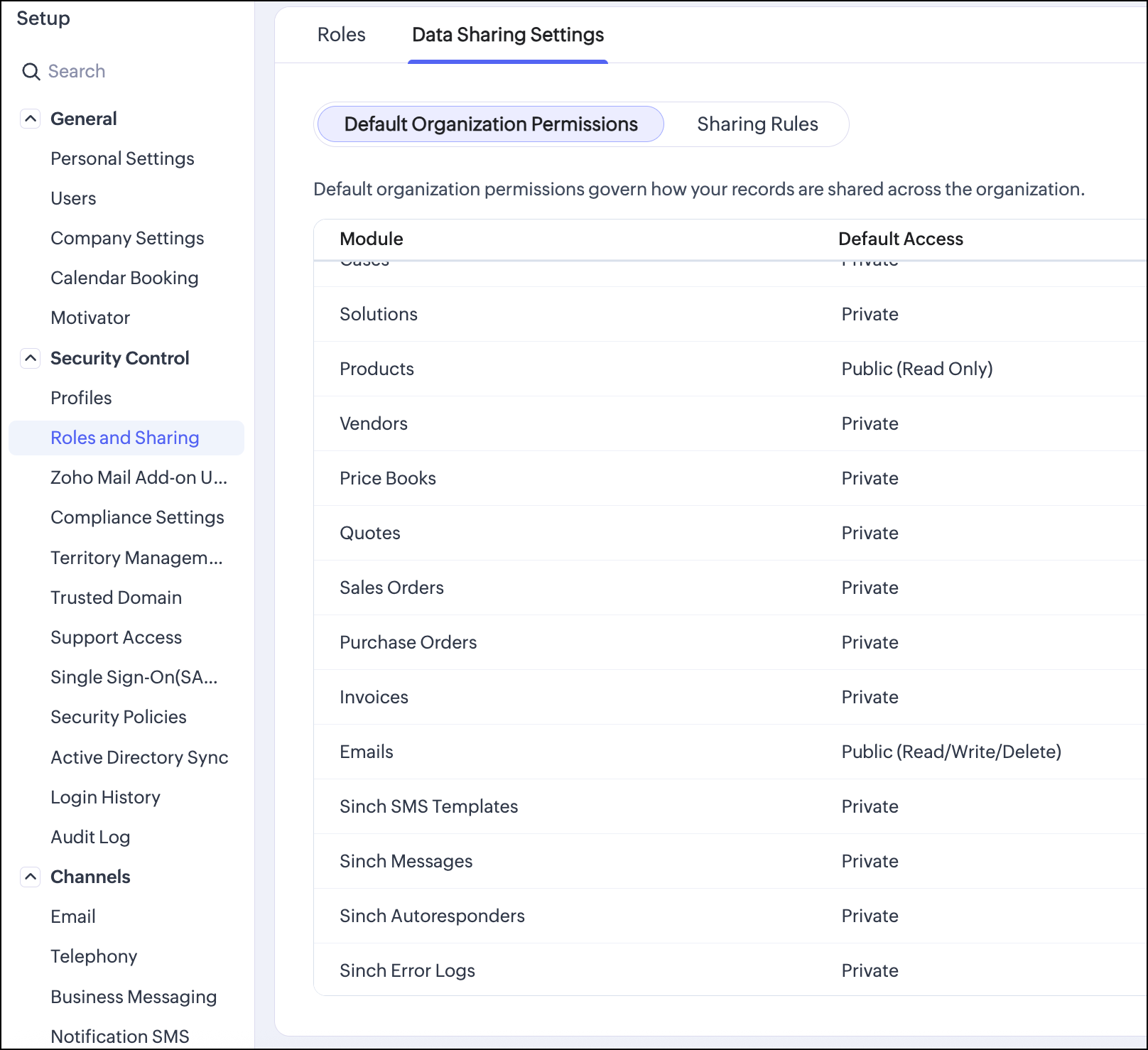Switch to the Roles tab
The width and height of the screenshot is (1148, 1050).
click(342, 34)
